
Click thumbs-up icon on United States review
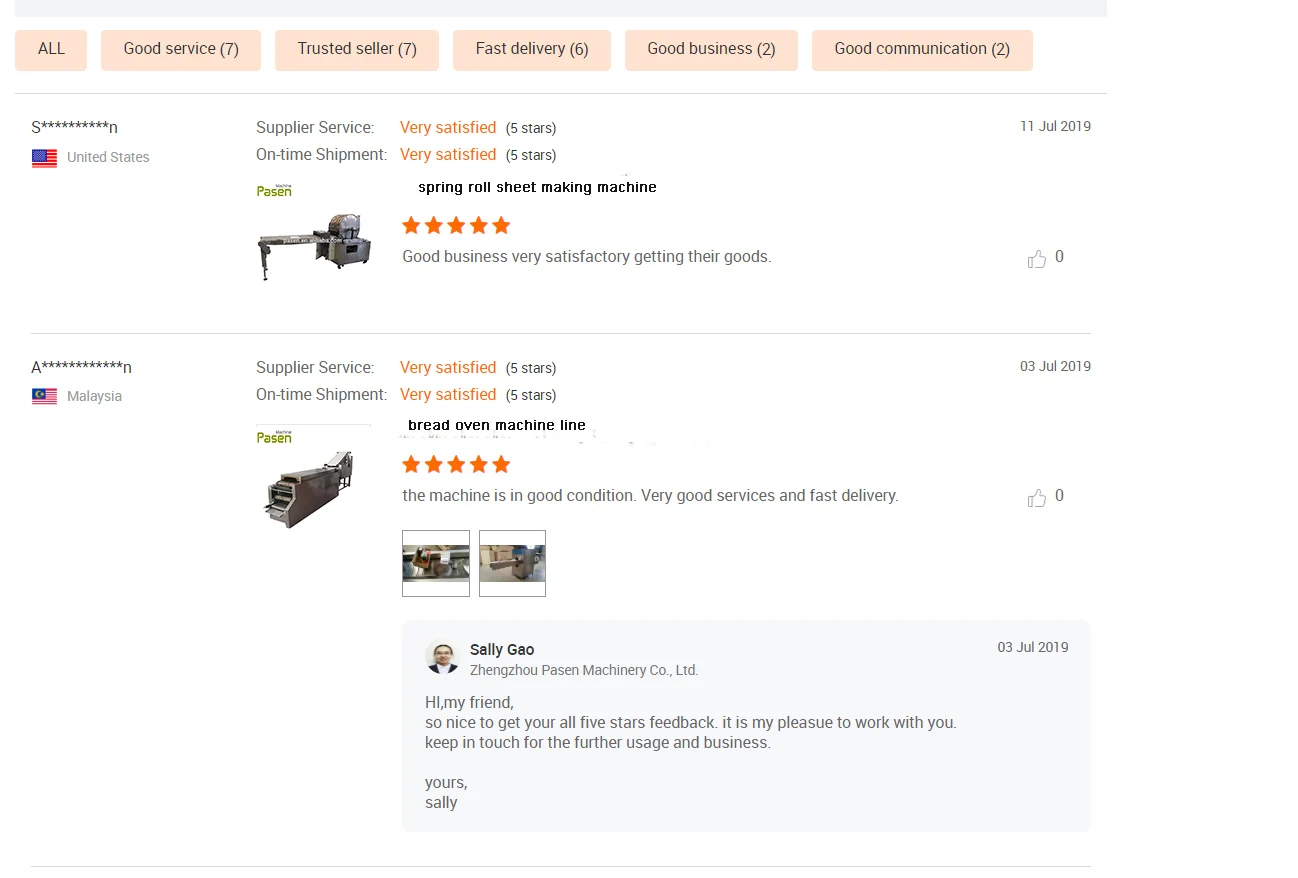click(1037, 259)
